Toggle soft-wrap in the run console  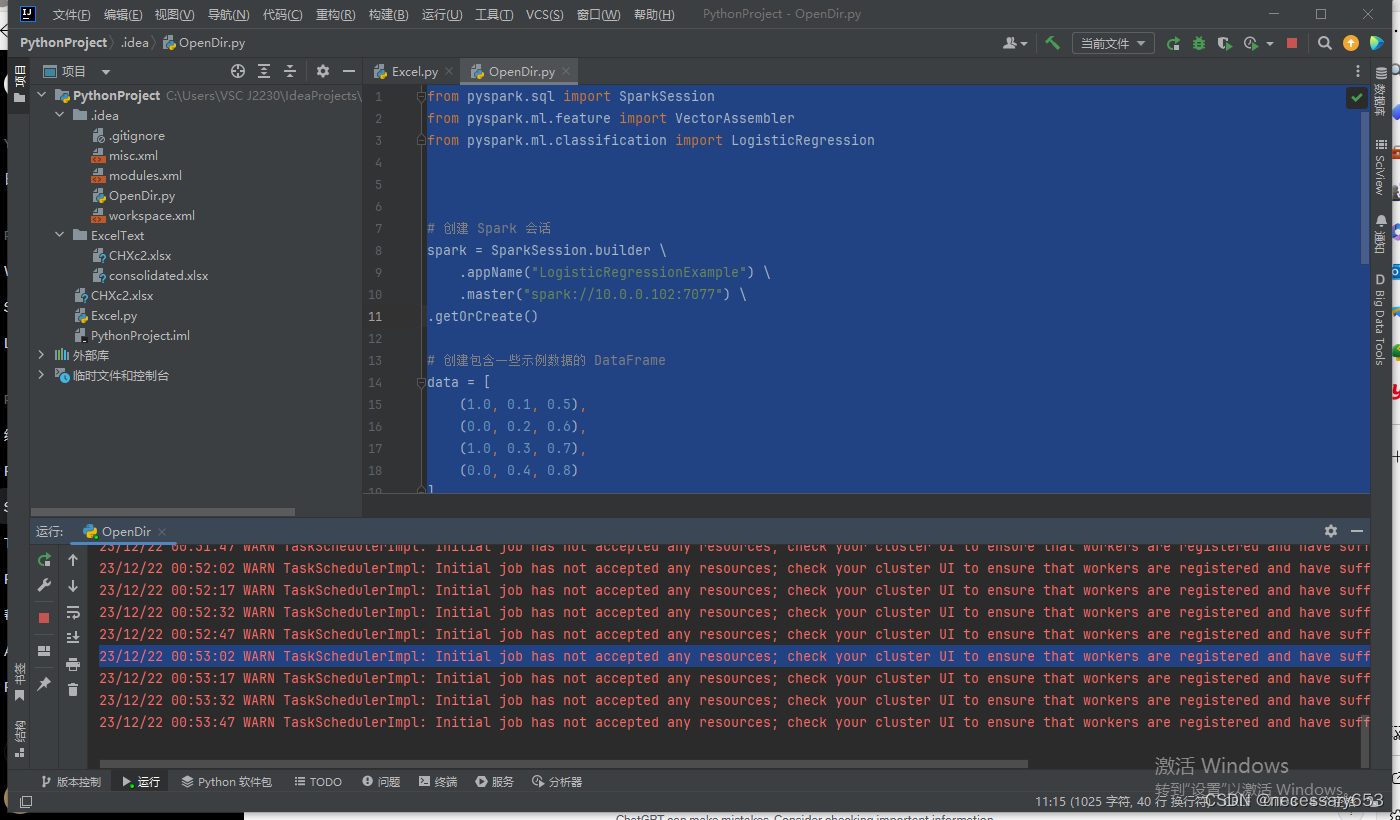click(x=73, y=612)
